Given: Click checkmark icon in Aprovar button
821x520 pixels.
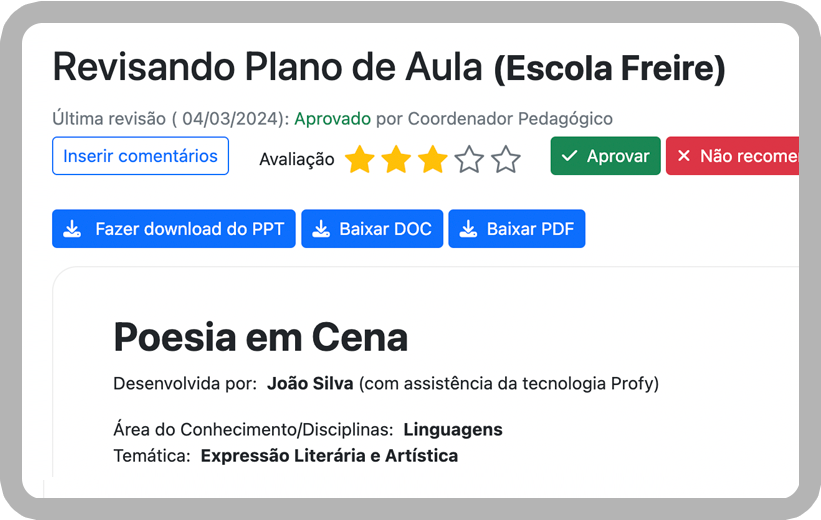Looking at the screenshot, I should 569,156.
